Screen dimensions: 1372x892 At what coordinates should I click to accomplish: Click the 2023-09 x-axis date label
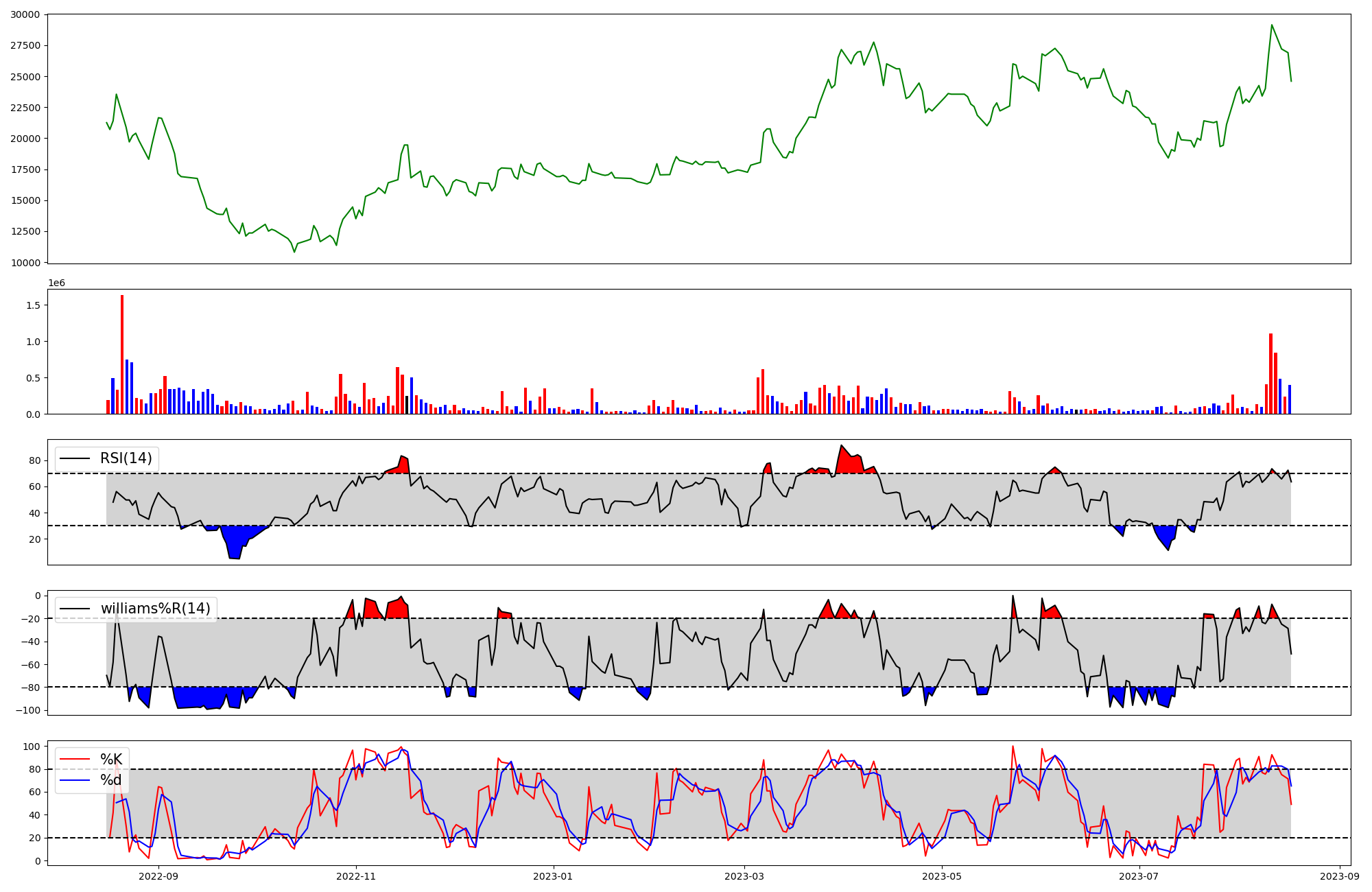[x=1339, y=876]
